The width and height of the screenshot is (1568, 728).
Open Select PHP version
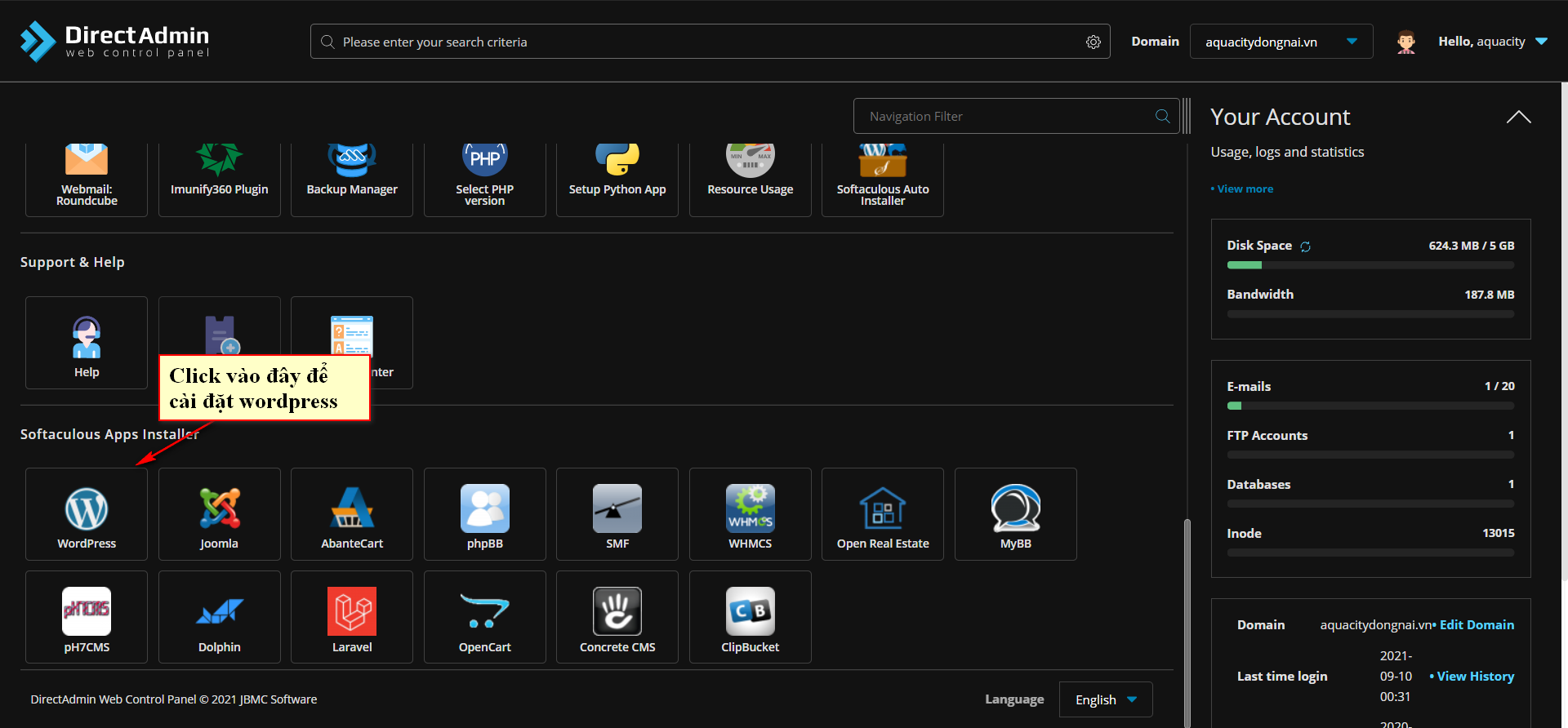point(485,180)
